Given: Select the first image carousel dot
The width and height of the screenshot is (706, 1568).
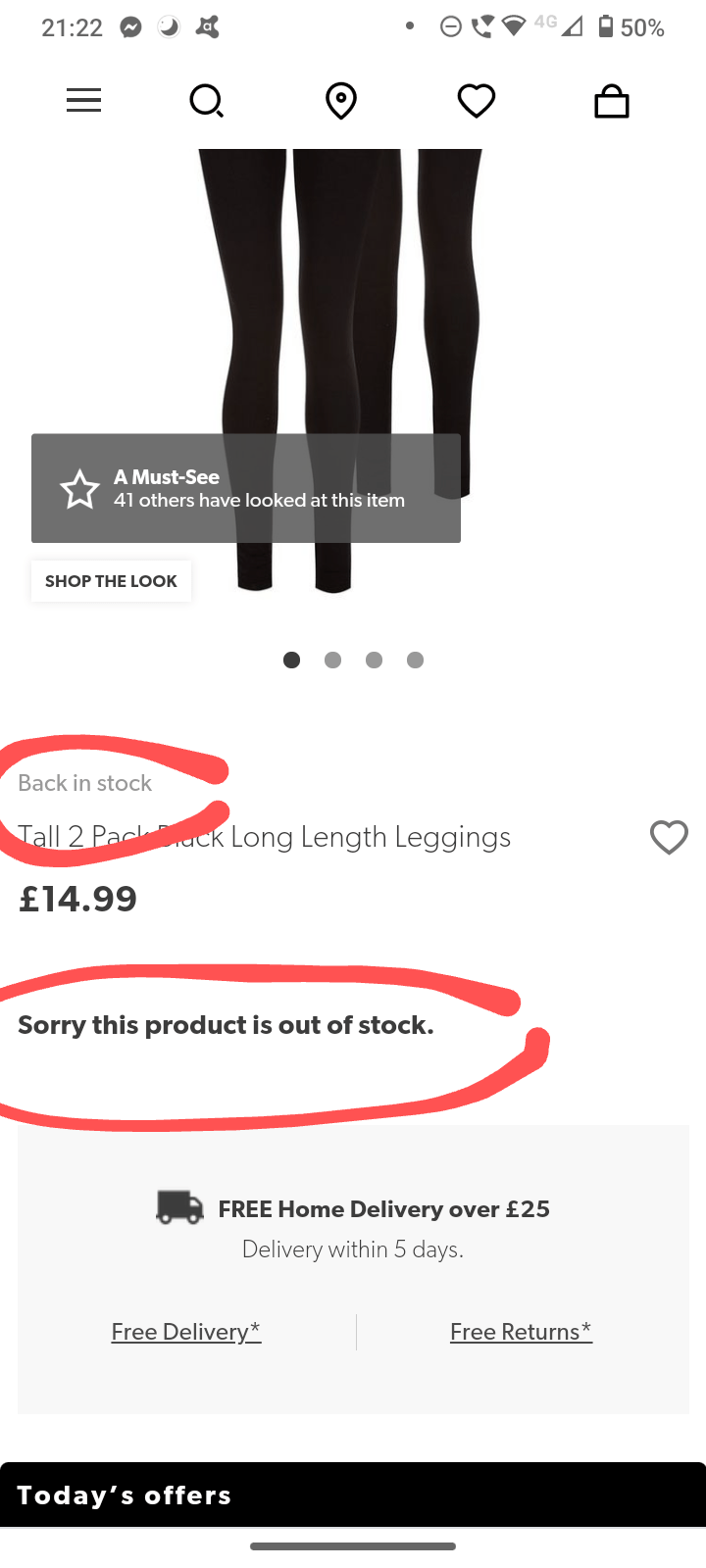Looking at the screenshot, I should coord(291,660).
